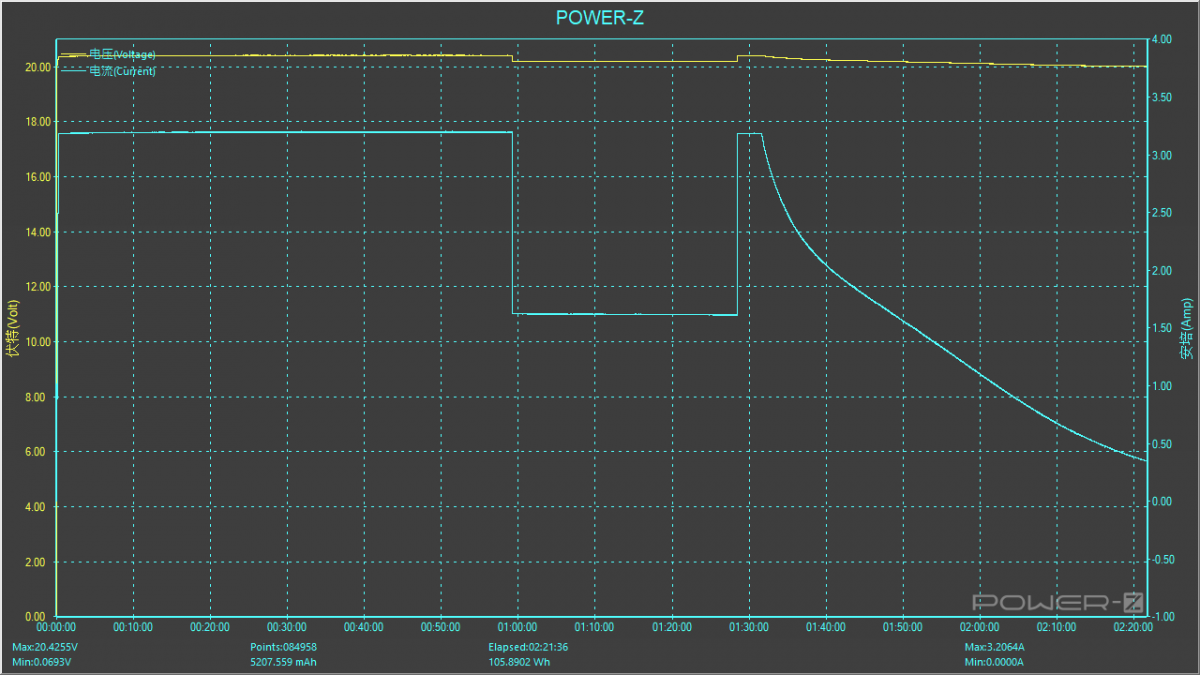
Task: Click the 105.8902 Wh energy readout
Action: tap(519, 662)
